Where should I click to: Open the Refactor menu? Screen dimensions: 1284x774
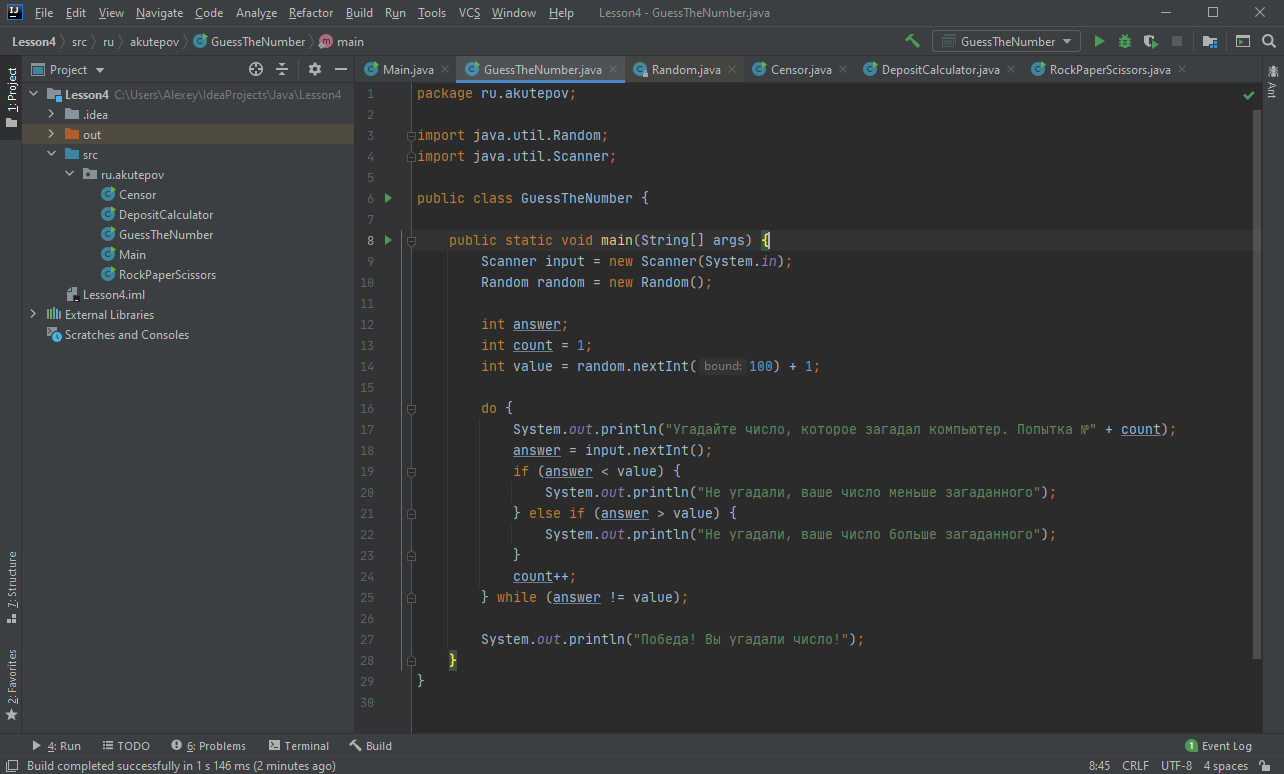point(311,13)
